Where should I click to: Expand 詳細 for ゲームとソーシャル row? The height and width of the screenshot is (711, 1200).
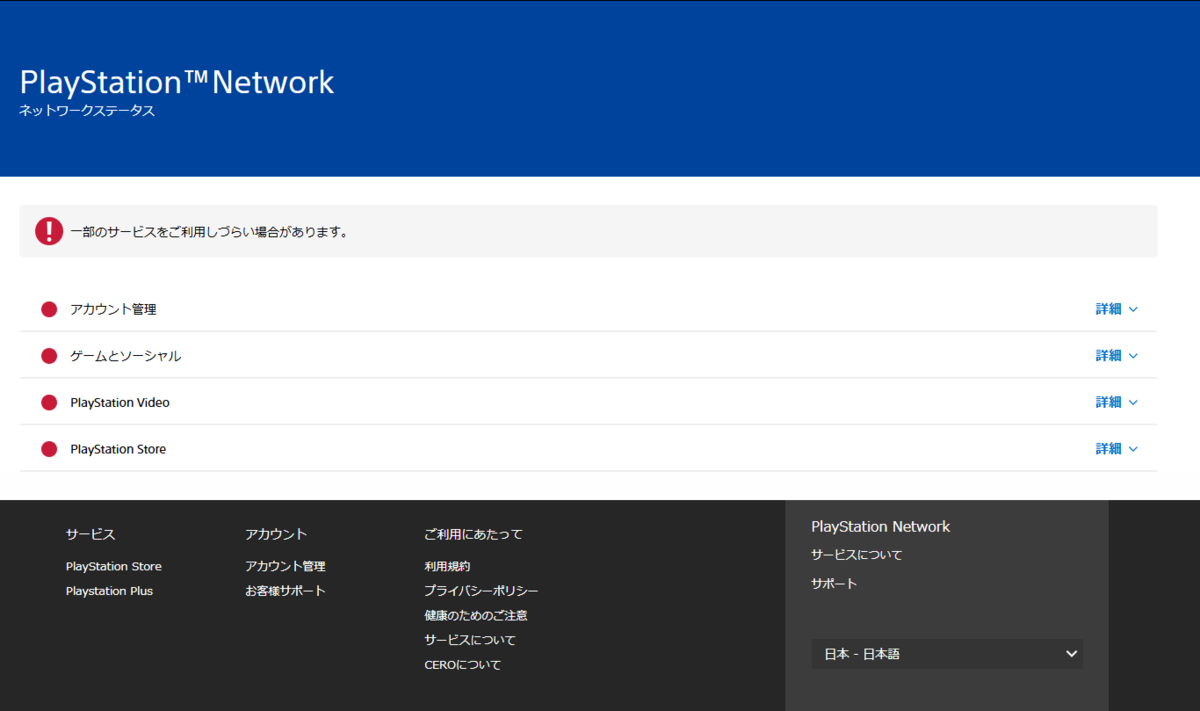[1117, 356]
